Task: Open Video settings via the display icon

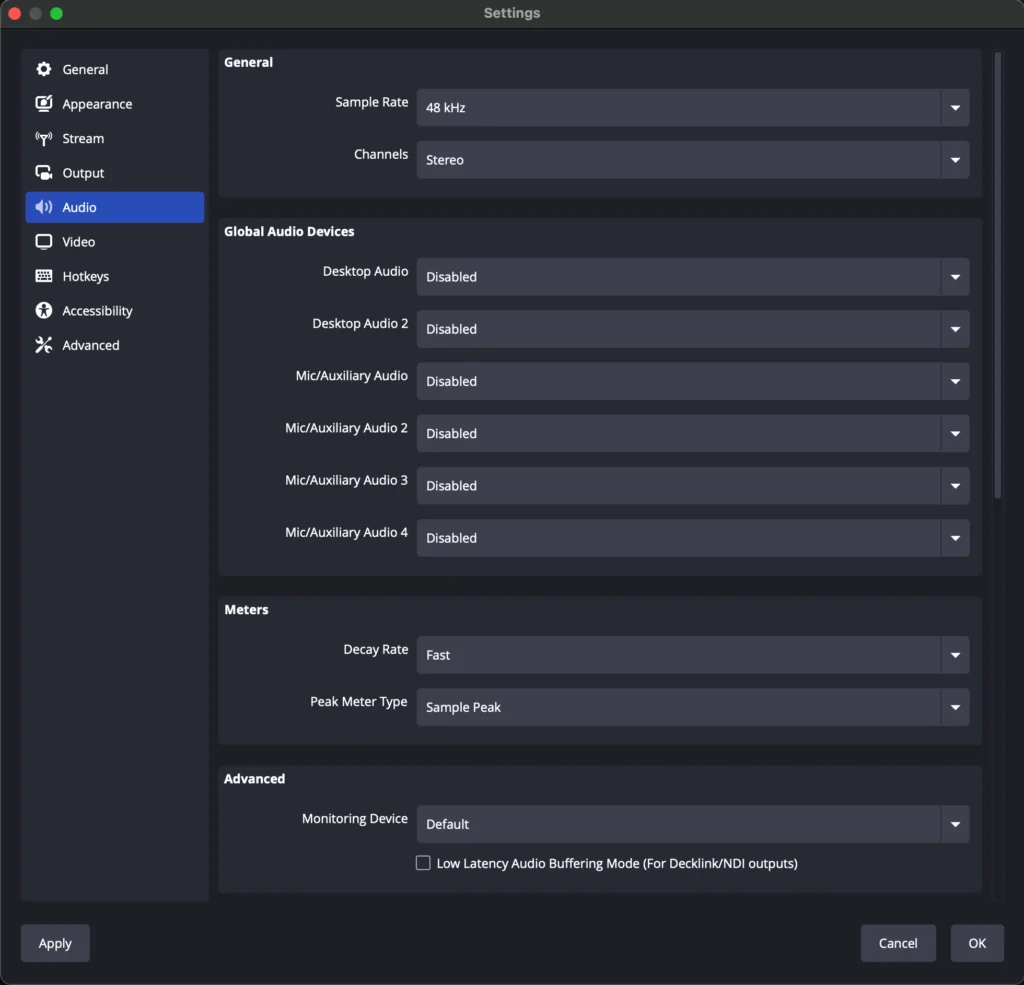Action: (44, 241)
